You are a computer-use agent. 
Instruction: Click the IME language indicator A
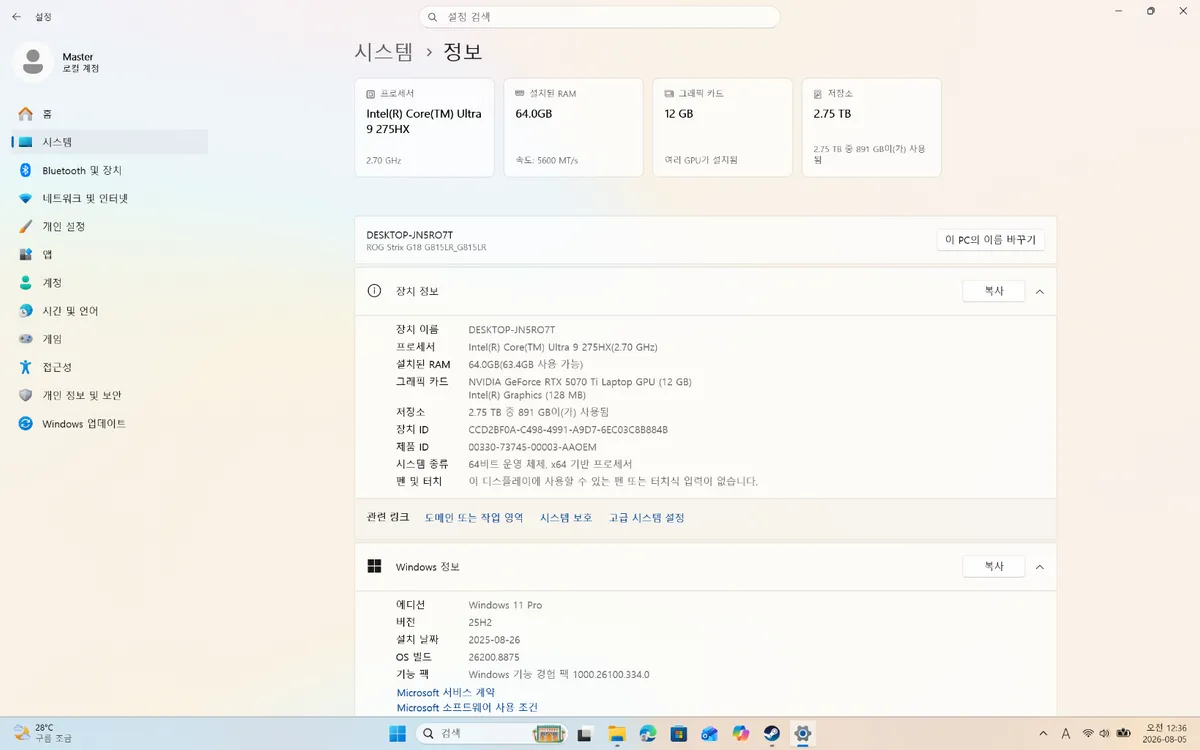pyautogui.click(x=1067, y=733)
